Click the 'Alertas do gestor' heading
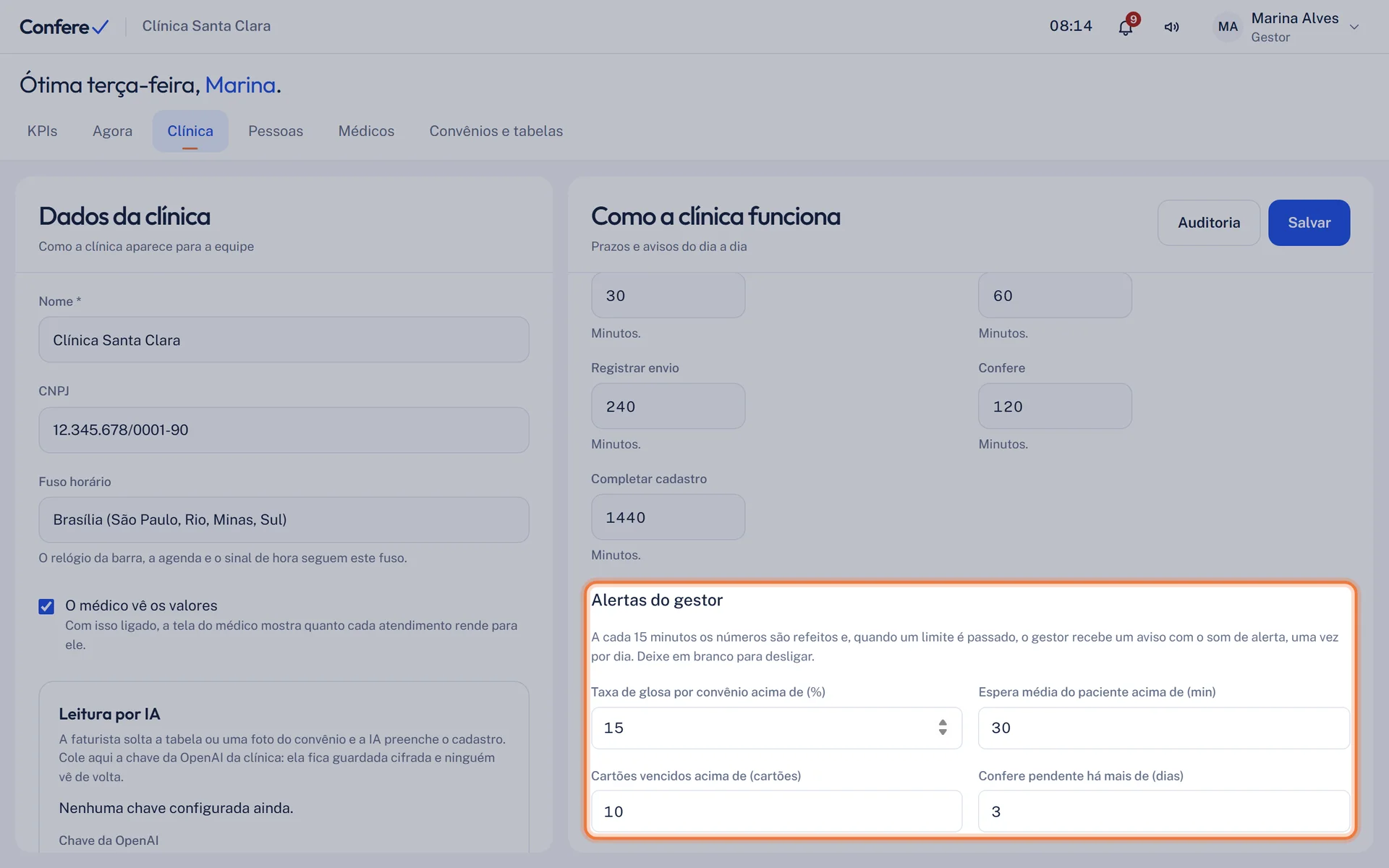 point(657,600)
